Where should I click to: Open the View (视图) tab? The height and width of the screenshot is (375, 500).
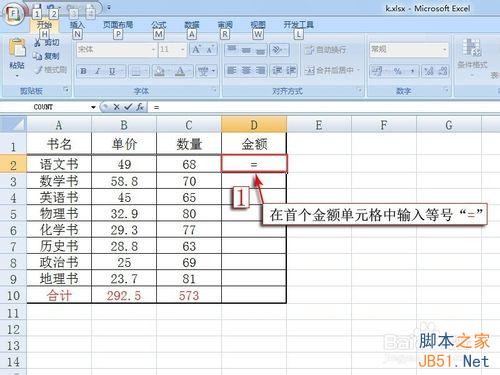click(x=258, y=25)
